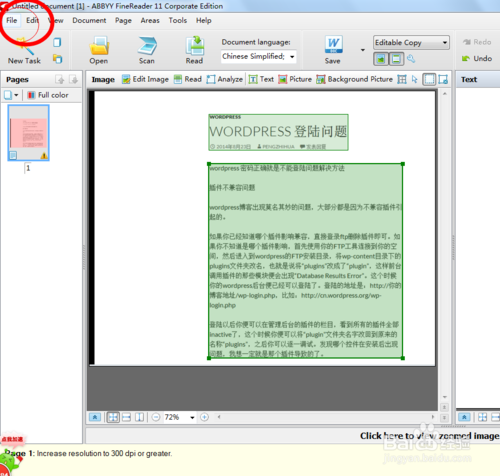The image size is (500, 476).
Task: Open the Tools menu
Action: (178, 20)
